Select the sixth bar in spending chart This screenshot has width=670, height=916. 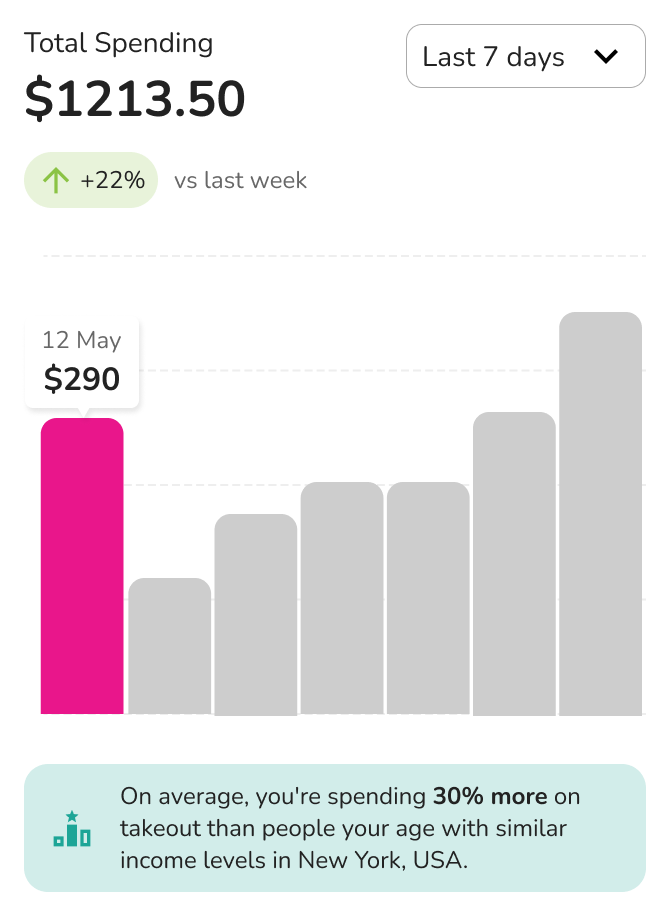514,563
